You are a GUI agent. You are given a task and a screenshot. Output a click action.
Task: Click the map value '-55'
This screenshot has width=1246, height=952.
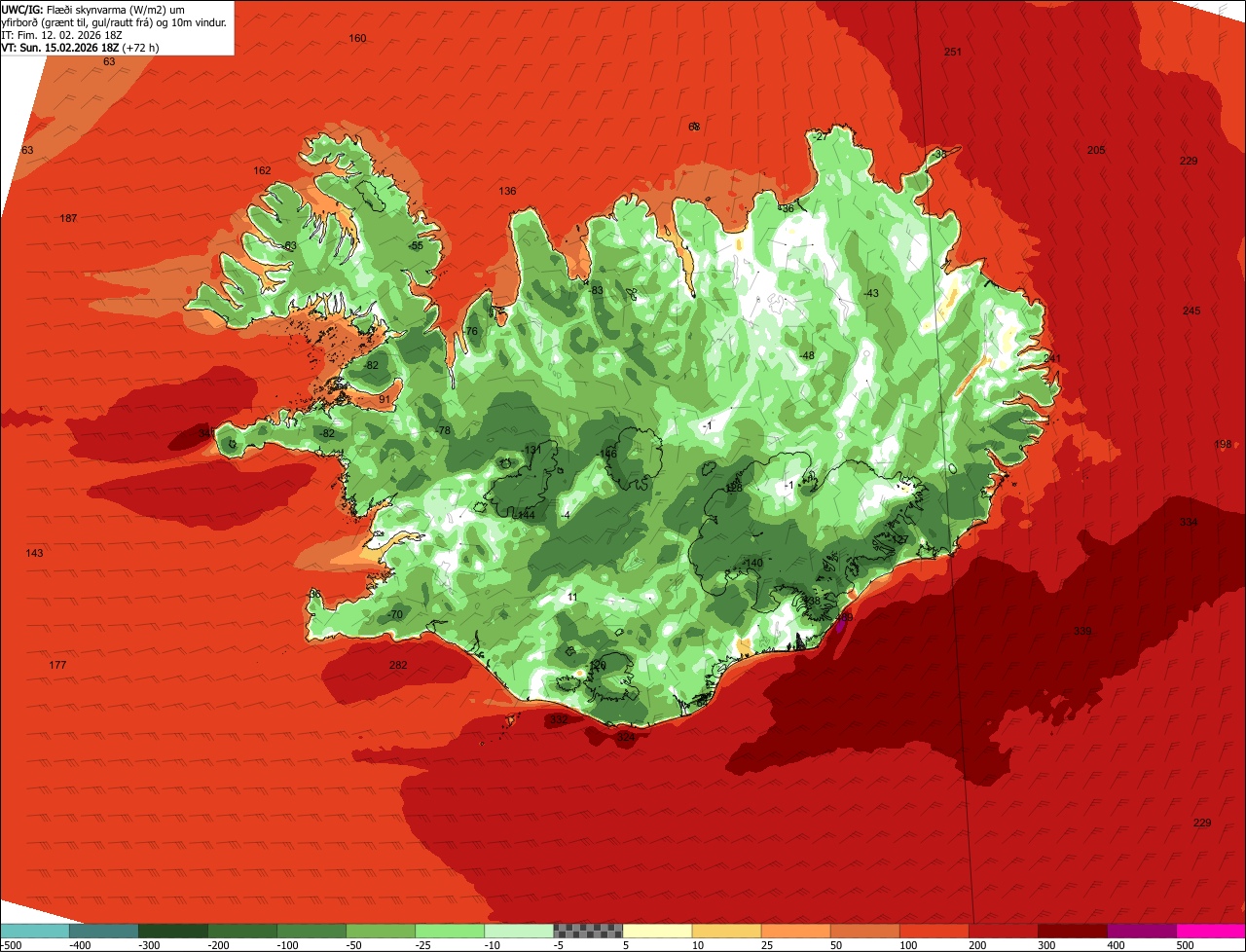(416, 245)
